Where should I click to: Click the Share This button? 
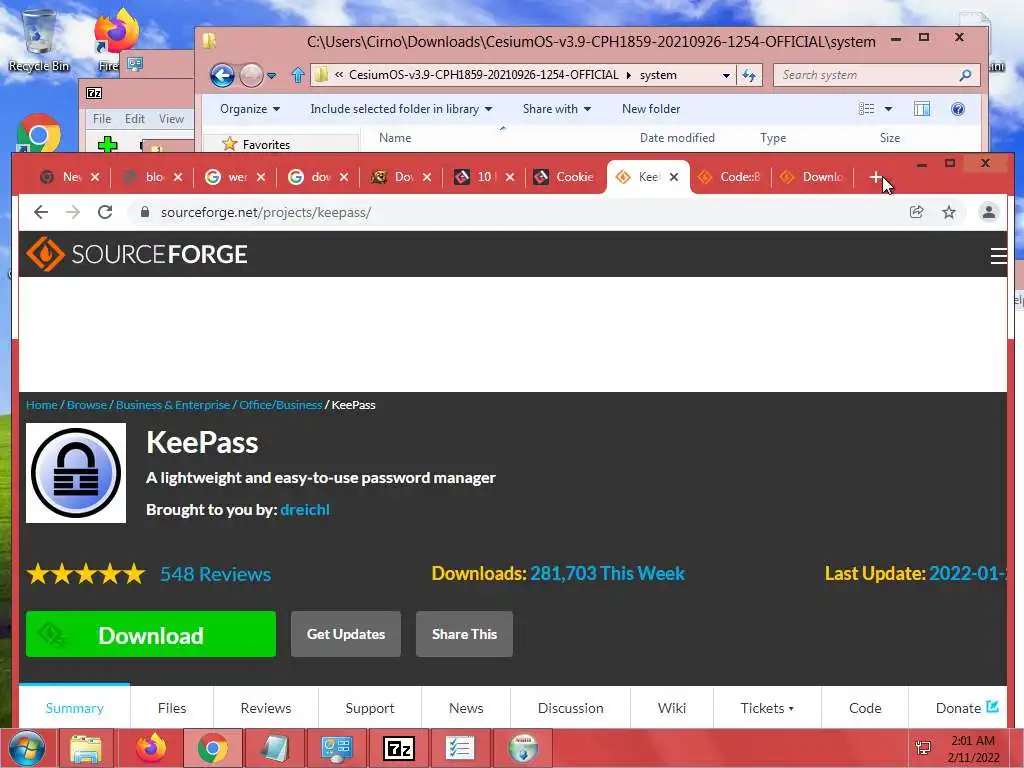(464, 634)
